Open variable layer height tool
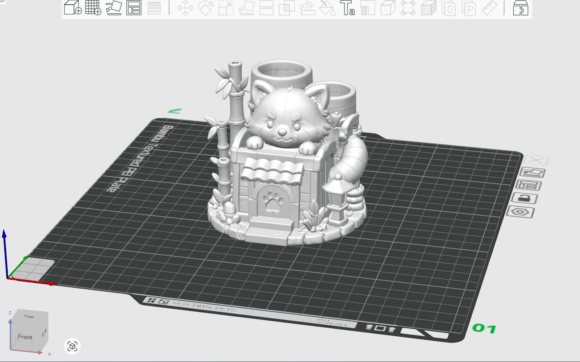 (154, 7)
